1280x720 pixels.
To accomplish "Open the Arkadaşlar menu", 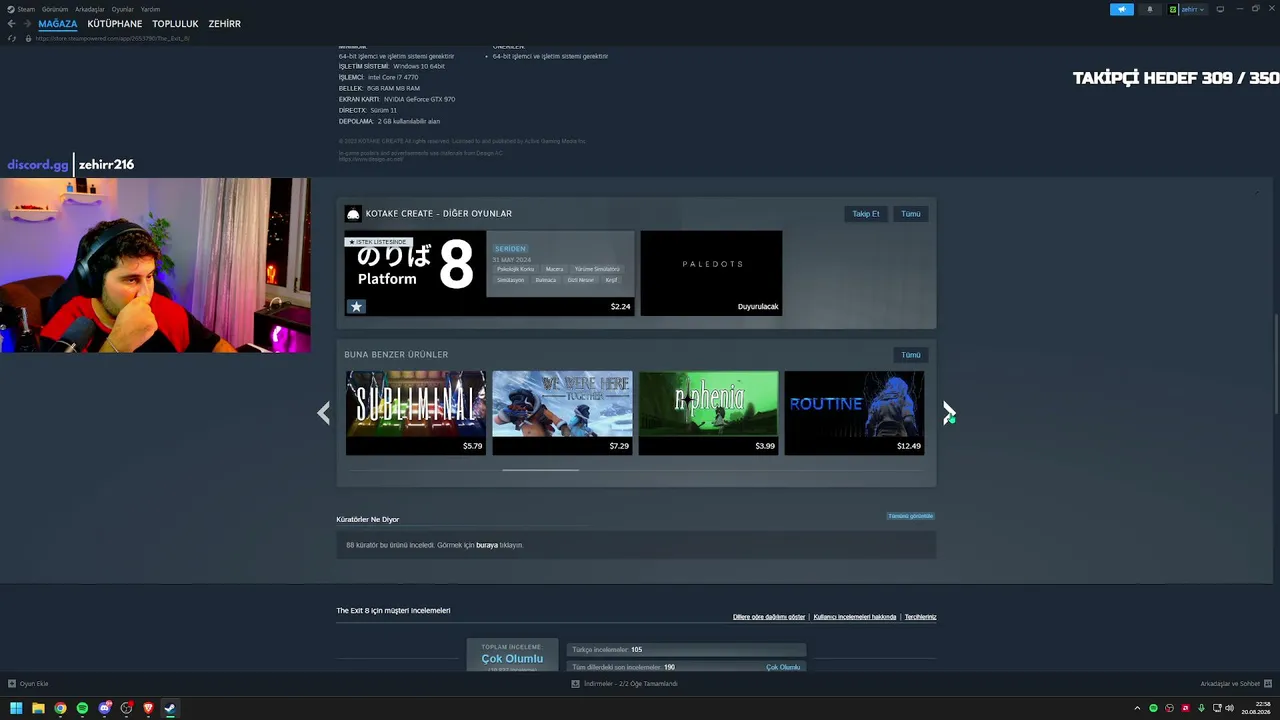I will [x=90, y=9].
